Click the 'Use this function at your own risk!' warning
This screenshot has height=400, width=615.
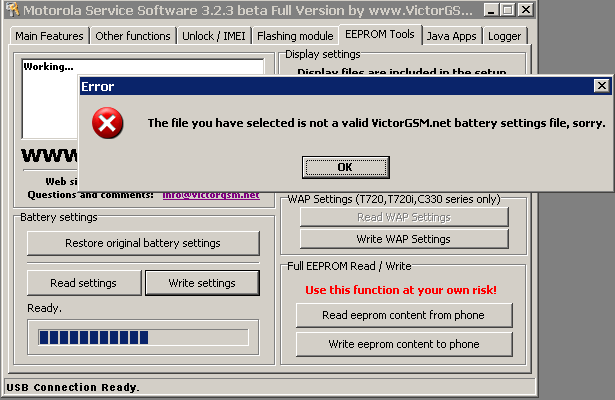click(x=401, y=290)
